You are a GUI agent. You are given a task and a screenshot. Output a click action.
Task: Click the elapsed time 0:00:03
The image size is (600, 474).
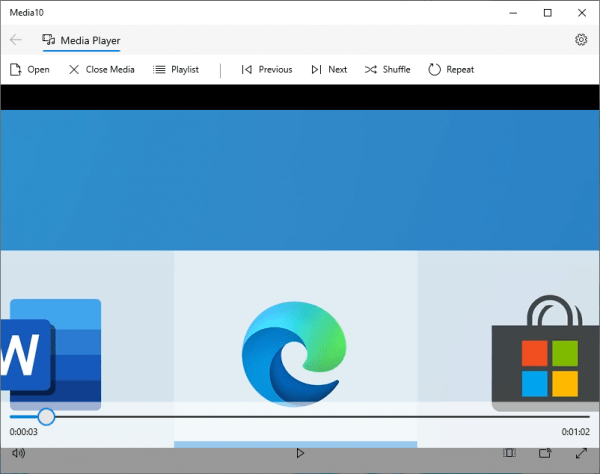click(x=24, y=432)
